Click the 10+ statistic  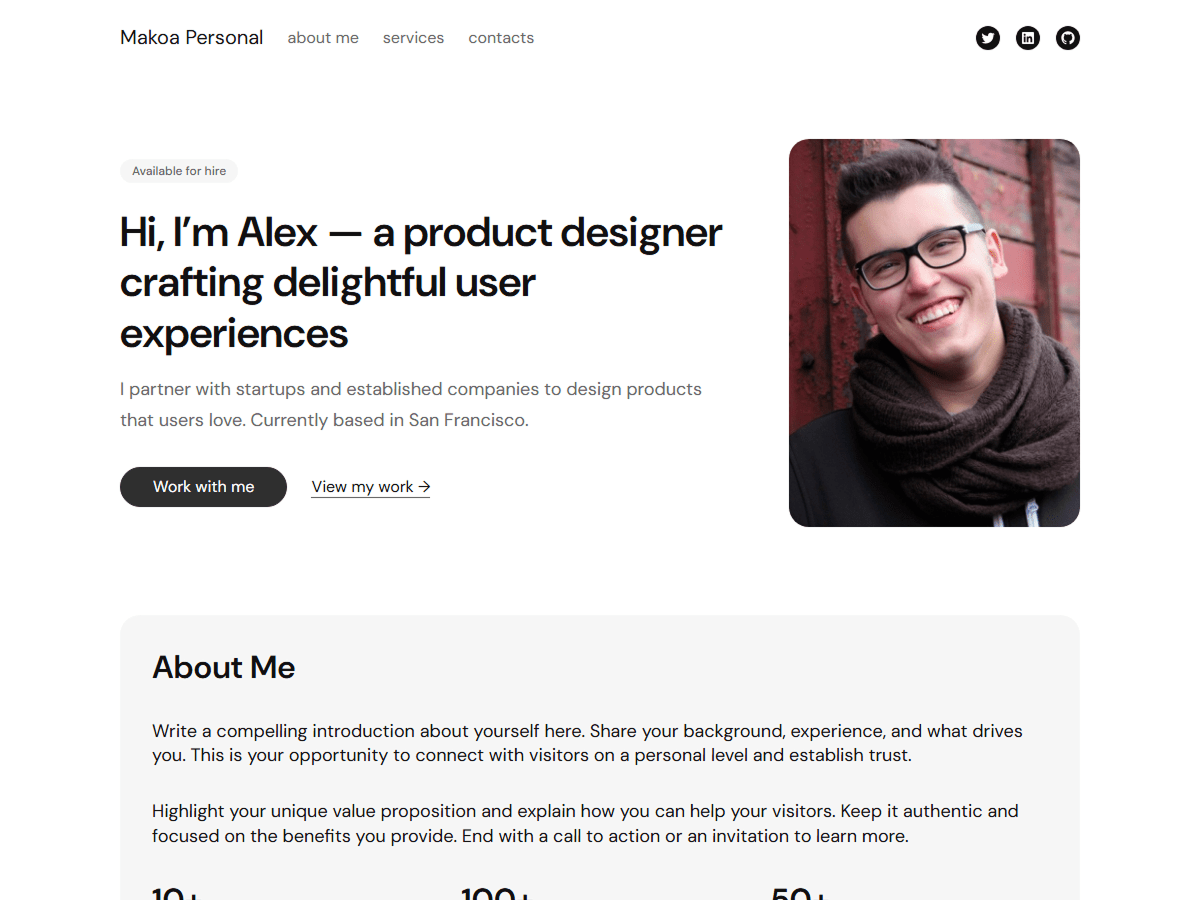177,892
